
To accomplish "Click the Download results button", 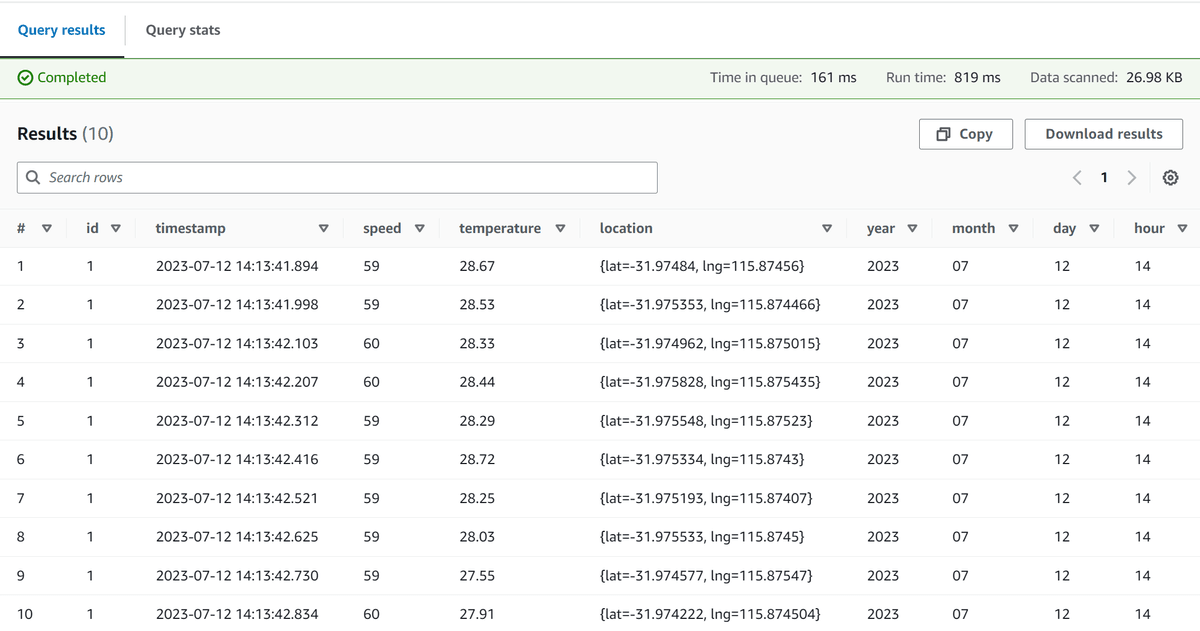I will click(1103, 133).
